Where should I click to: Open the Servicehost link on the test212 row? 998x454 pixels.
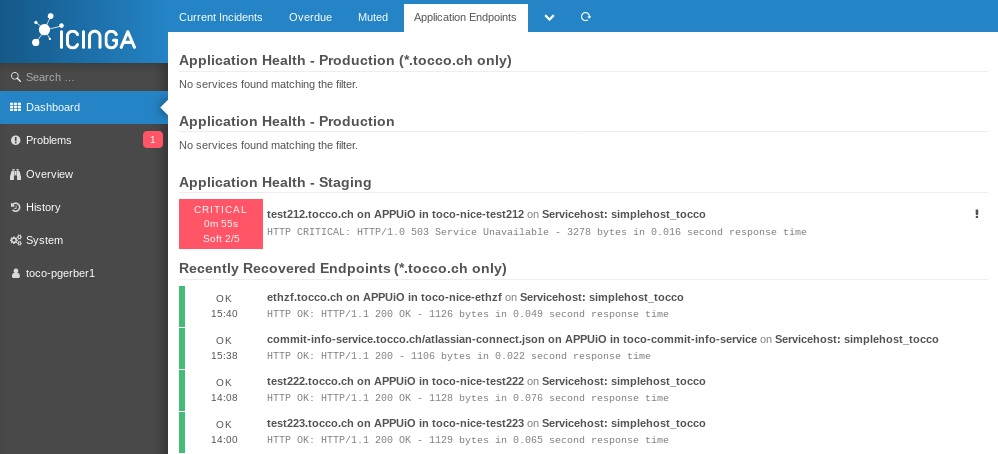(x=624, y=214)
